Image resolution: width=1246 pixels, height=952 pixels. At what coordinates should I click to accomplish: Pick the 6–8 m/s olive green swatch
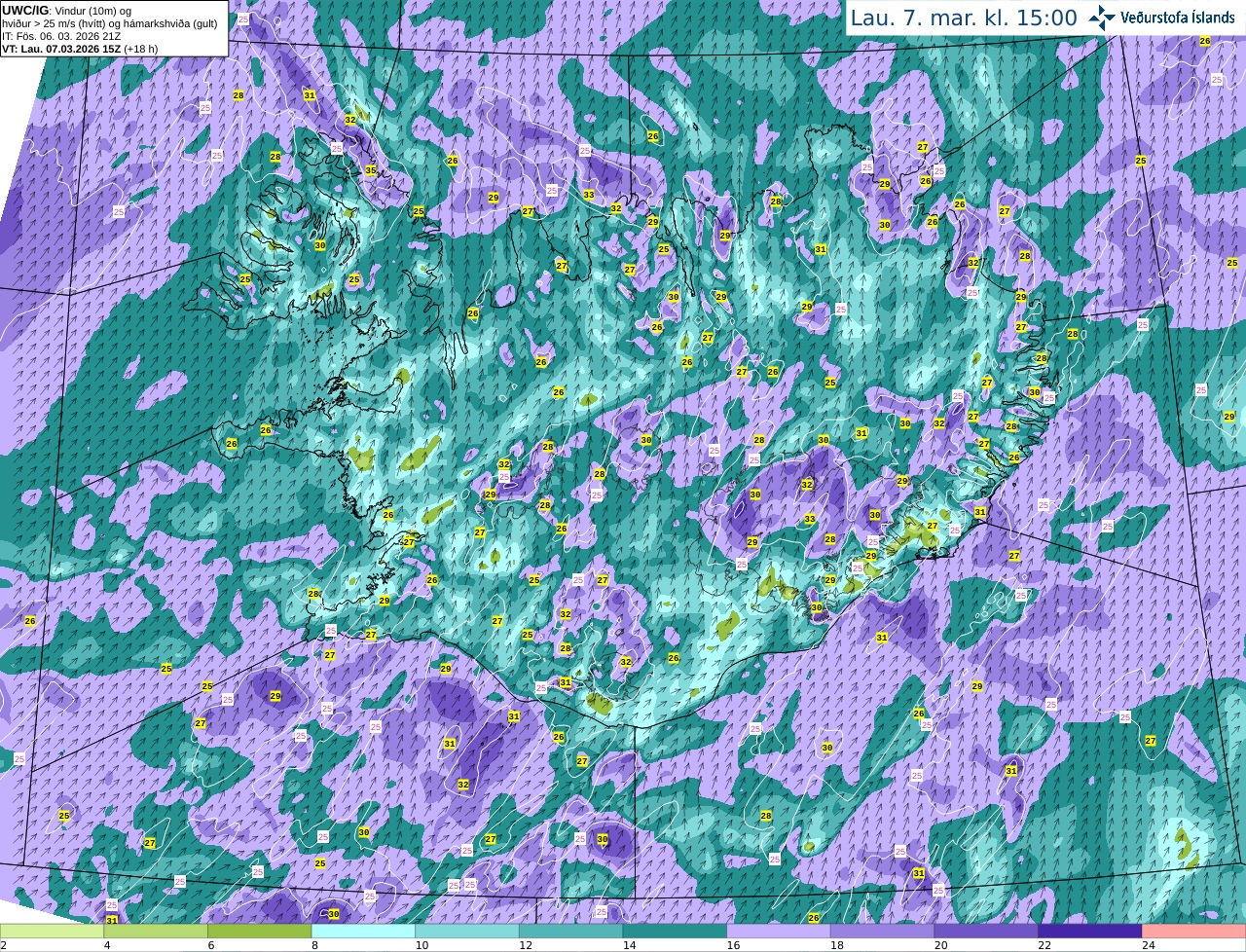(260, 932)
